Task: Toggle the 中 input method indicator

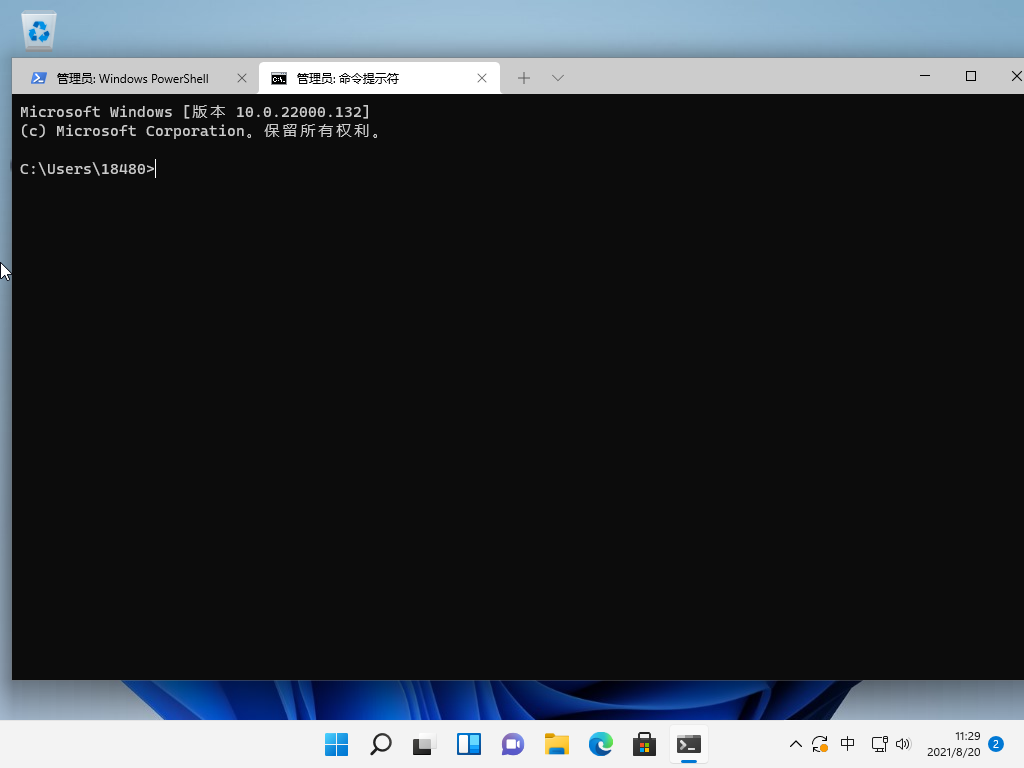Action: 848,744
